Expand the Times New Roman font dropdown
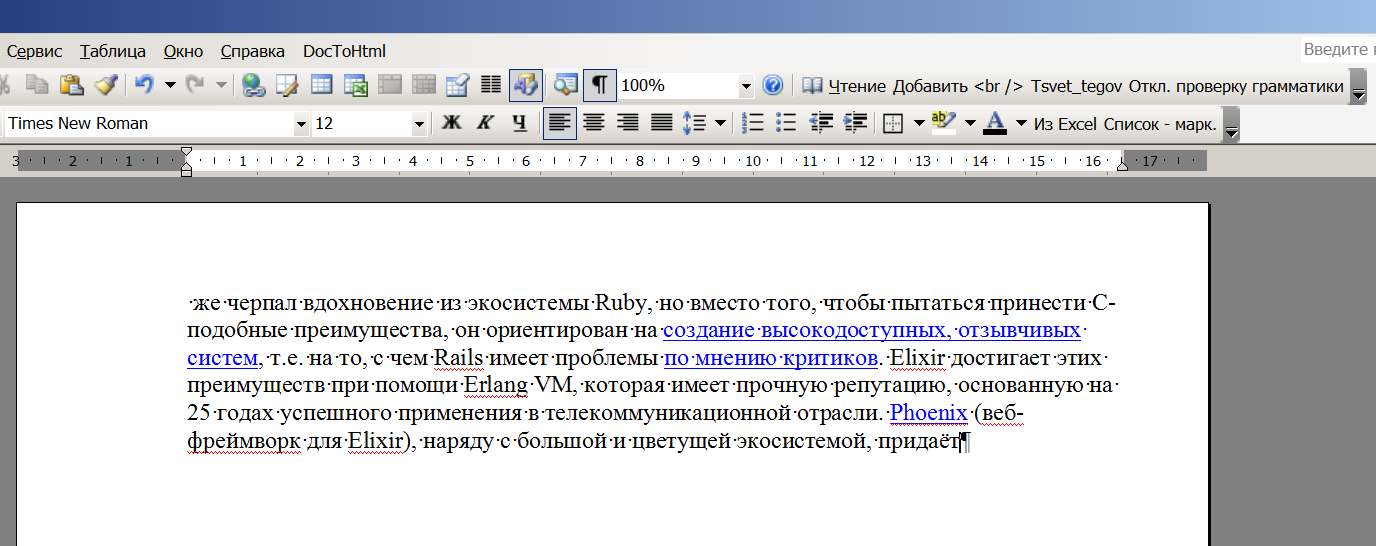The height and width of the screenshot is (546, 1376). tap(301, 124)
